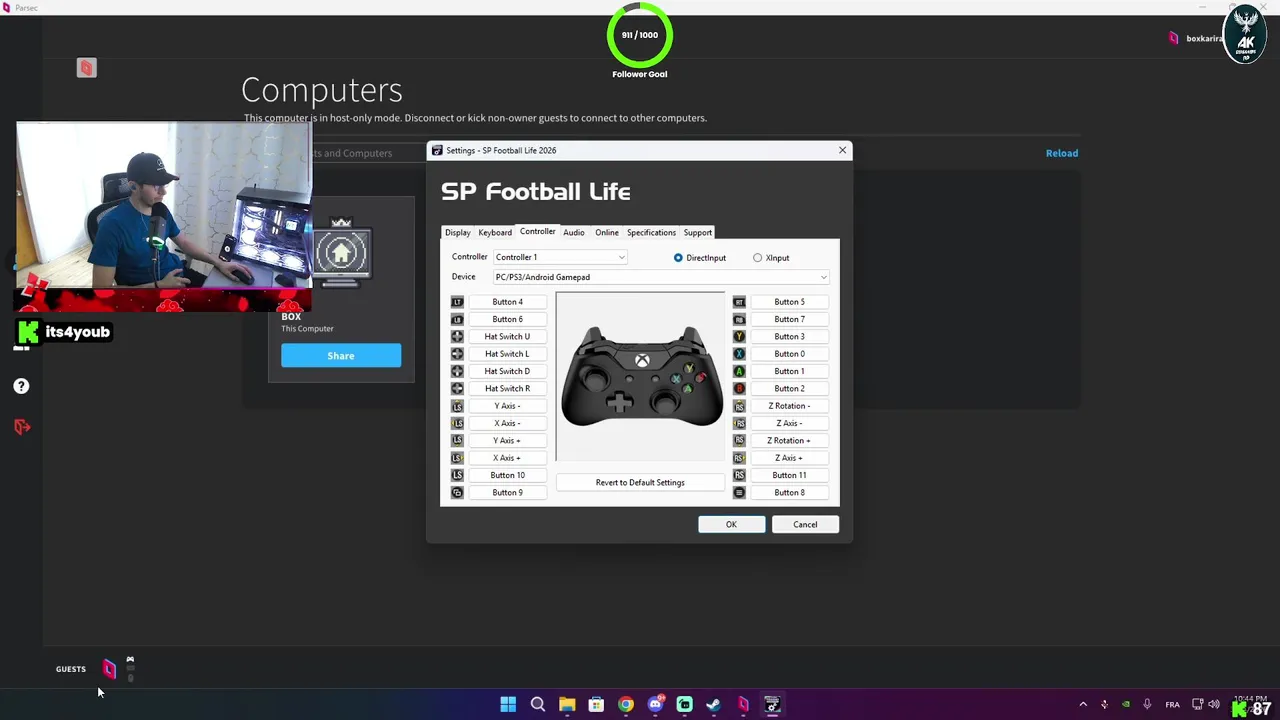The width and height of the screenshot is (1280, 720).
Task: Click the Xbox controller image
Action: click(641, 377)
